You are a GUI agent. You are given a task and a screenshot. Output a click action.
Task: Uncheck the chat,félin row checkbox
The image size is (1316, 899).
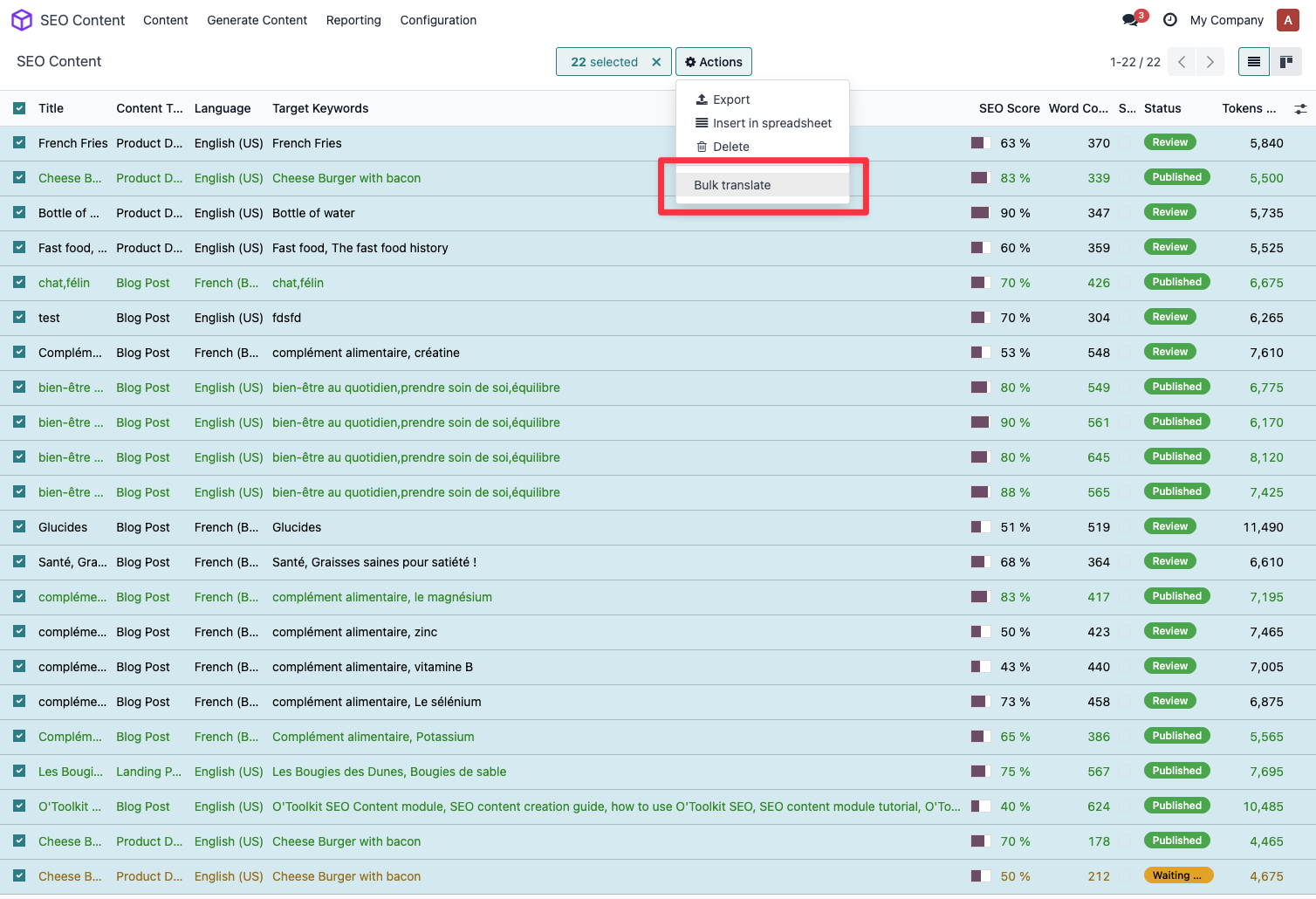pos(19,283)
